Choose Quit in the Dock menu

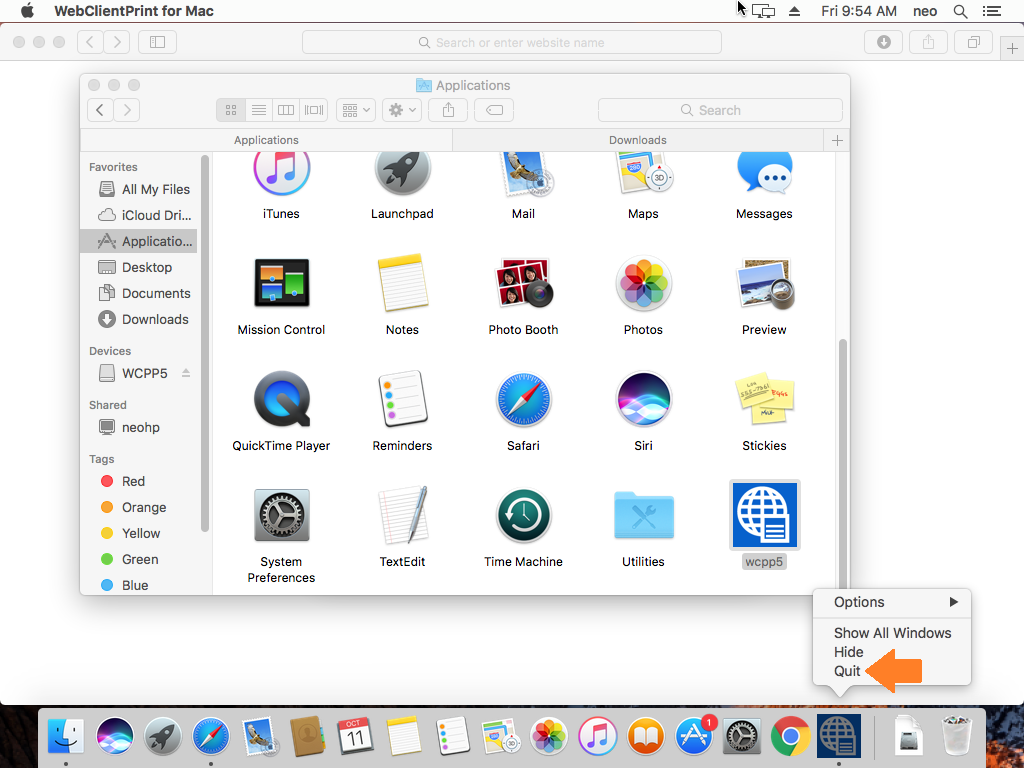click(x=847, y=671)
